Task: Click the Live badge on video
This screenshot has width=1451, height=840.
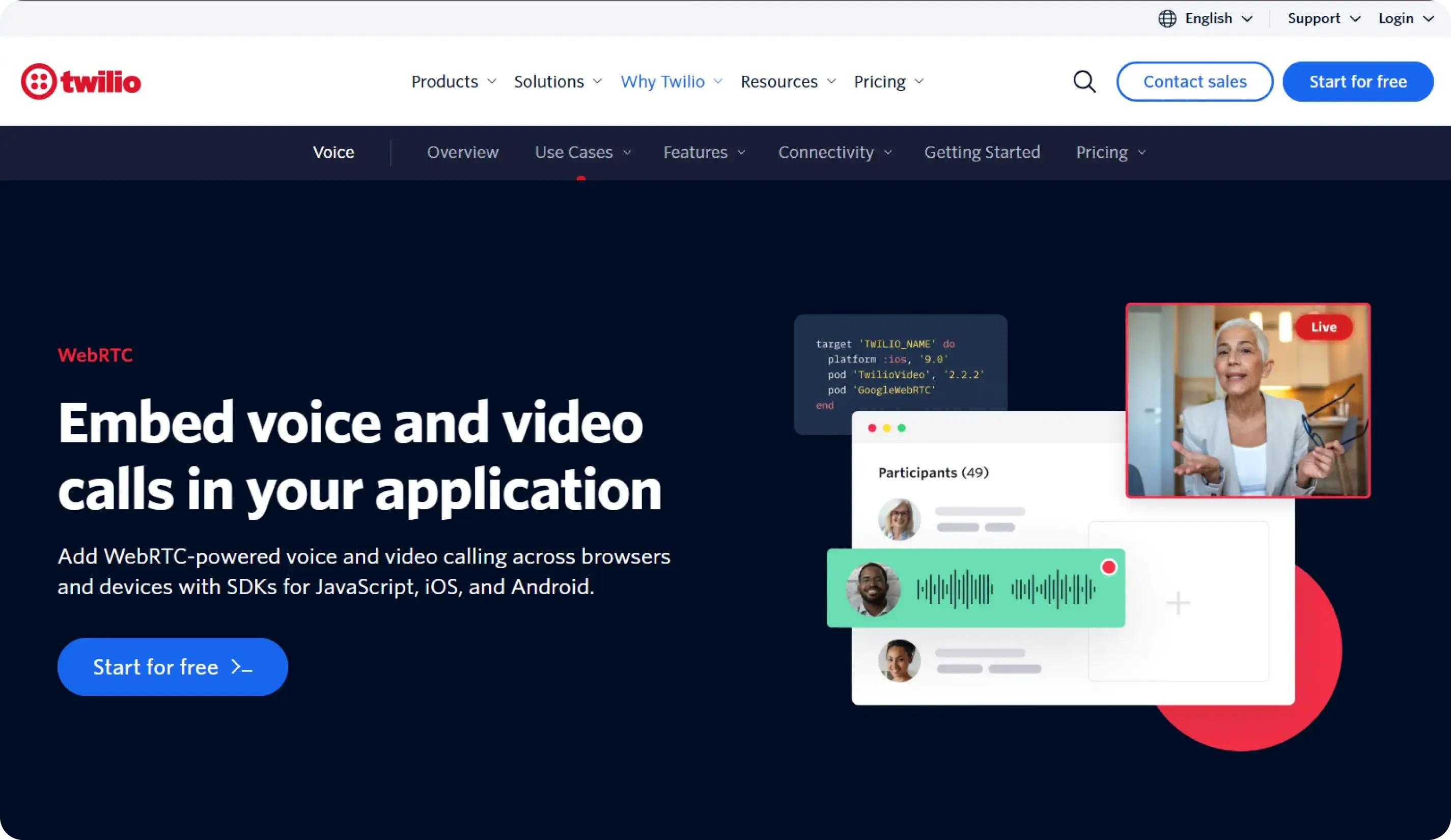Action: (x=1323, y=327)
